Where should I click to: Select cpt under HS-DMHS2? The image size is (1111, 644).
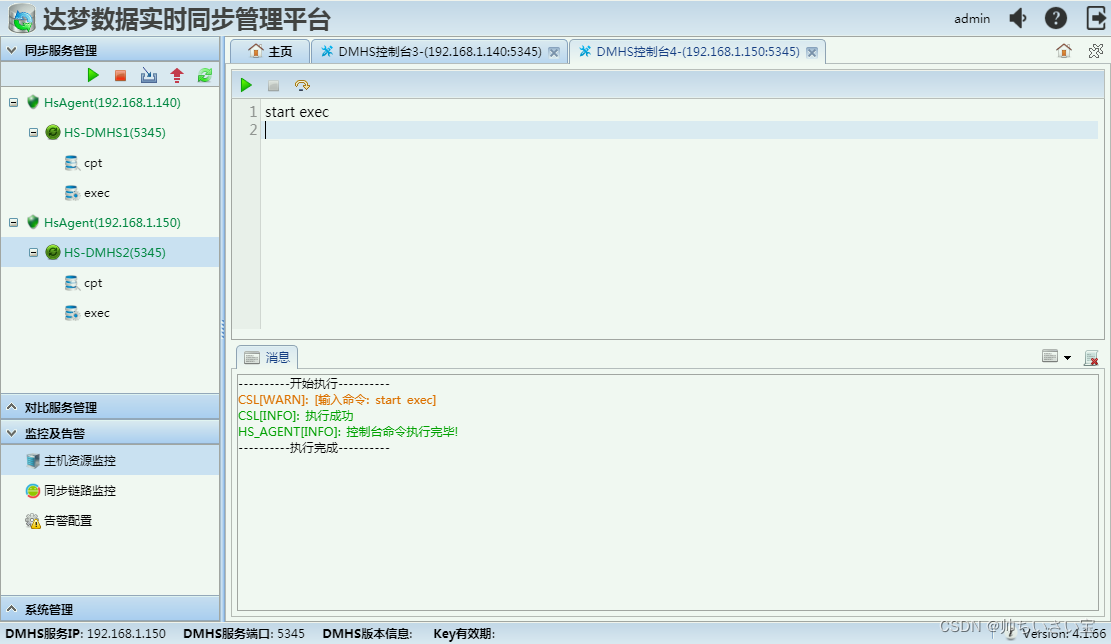93,283
